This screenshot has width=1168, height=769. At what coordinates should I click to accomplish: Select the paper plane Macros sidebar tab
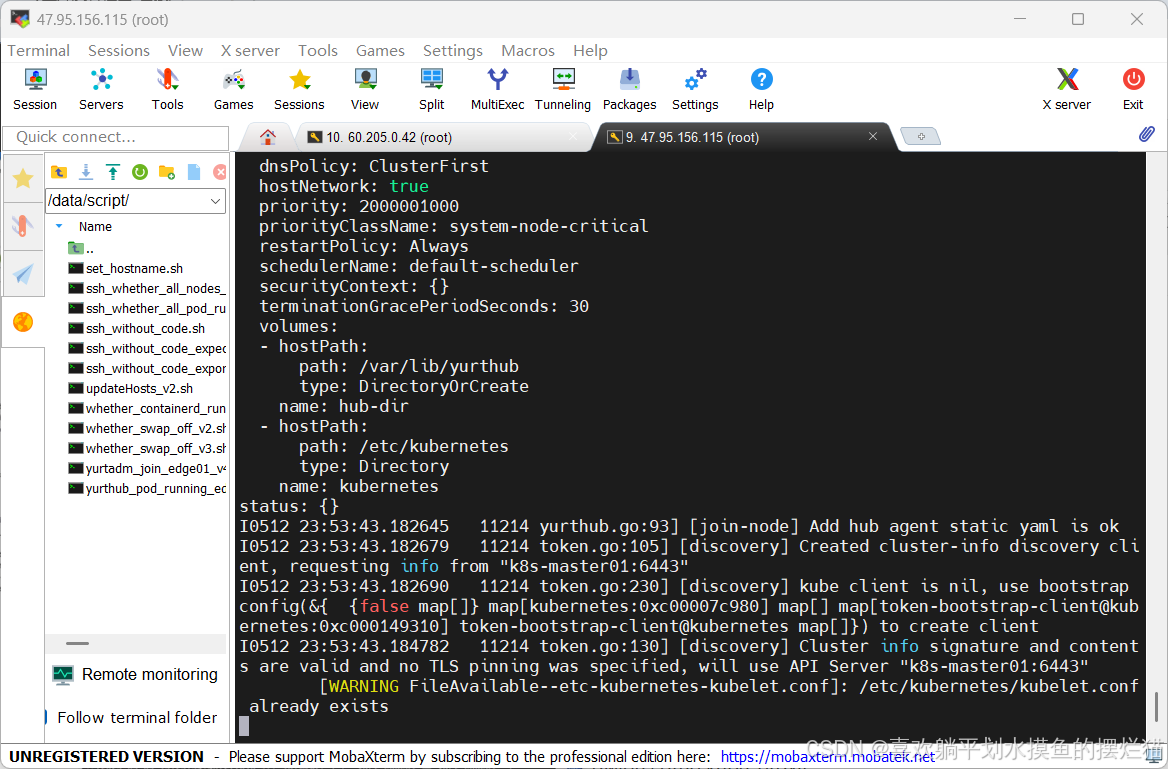pyautogui.click(x=23, y=274)
